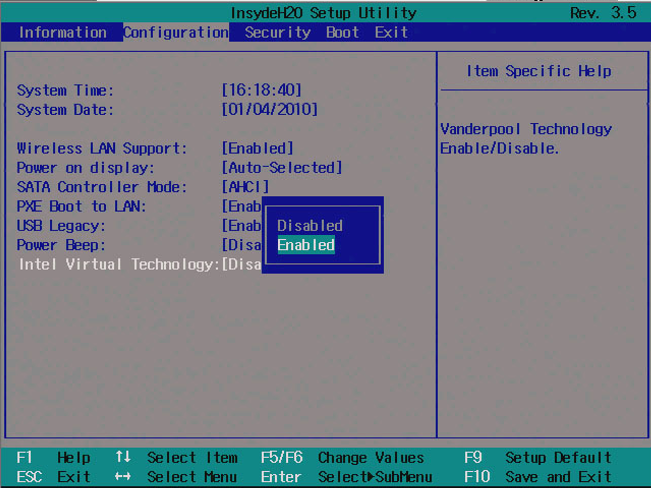The image size is (651, 488).
Task: Select the USB Legacy setting
Action: pyautogui.click(x=63, y=226)
